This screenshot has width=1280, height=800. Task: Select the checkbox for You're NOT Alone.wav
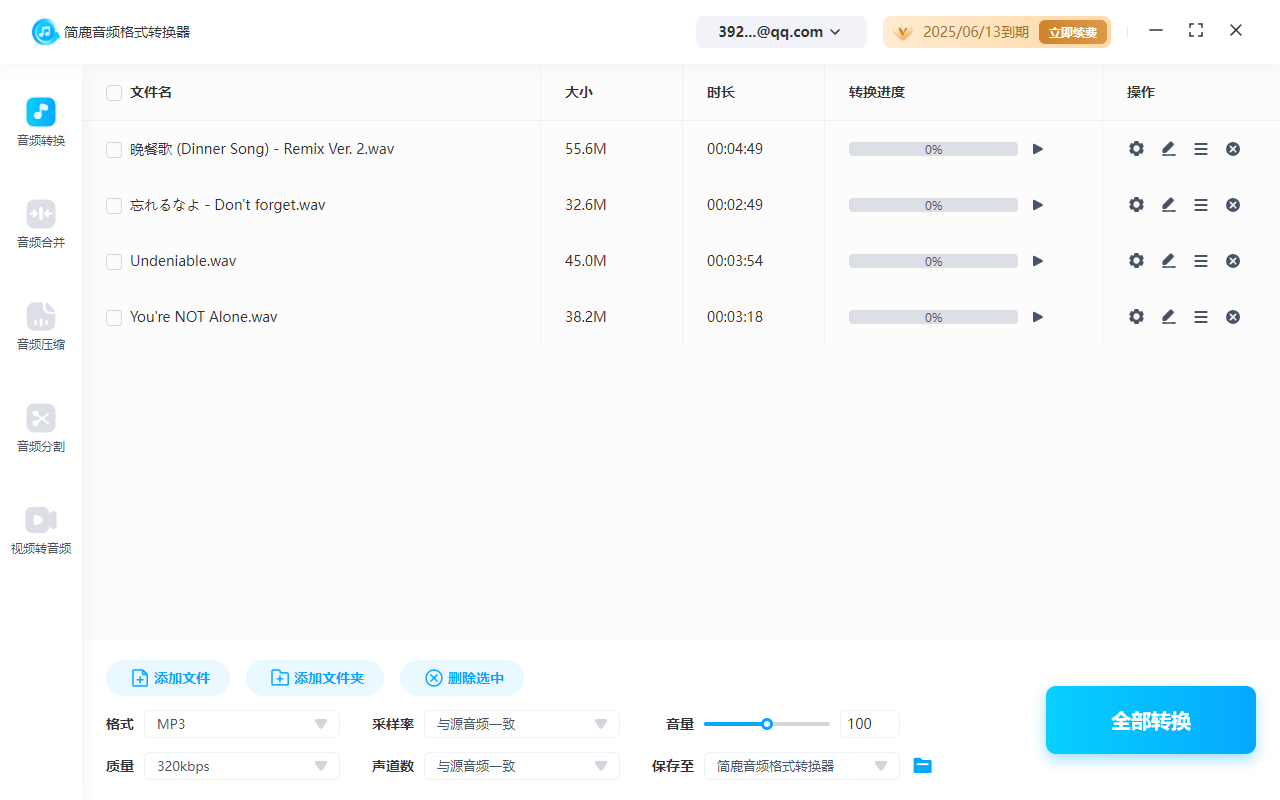click(x=114, y=318)
